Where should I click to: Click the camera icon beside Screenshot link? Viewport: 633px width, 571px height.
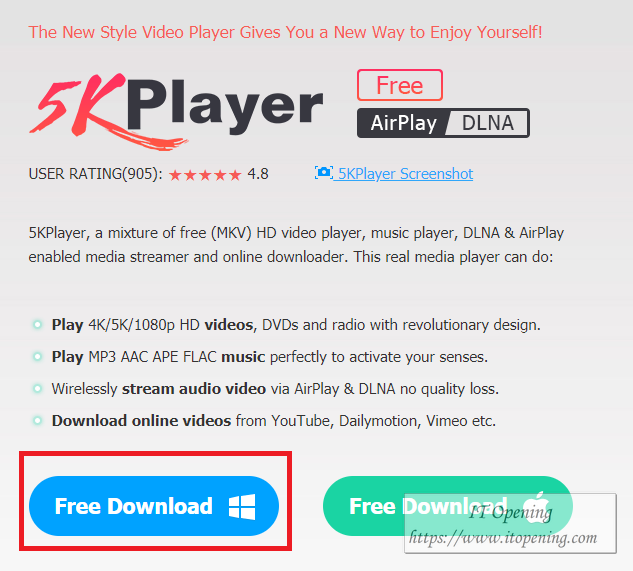tap(323, 173)
